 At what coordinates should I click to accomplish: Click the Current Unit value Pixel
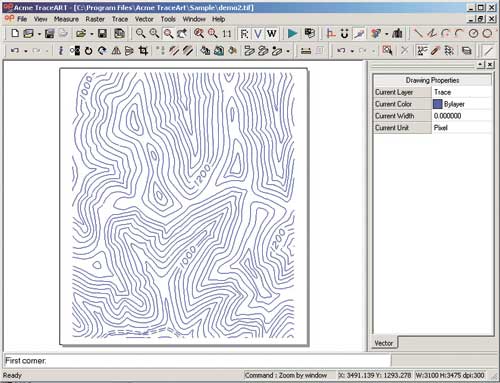(440, 128)
